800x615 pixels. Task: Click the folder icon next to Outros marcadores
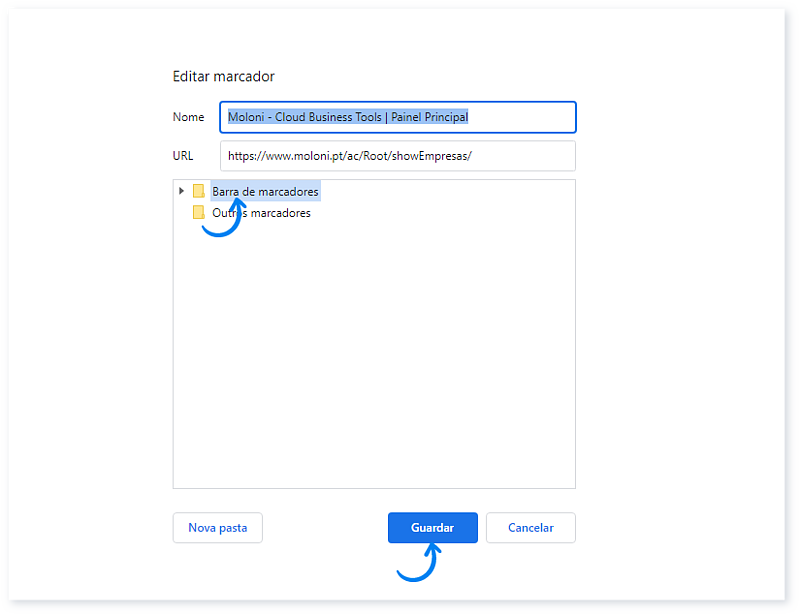pyautogui.click(x=199, y=213)
